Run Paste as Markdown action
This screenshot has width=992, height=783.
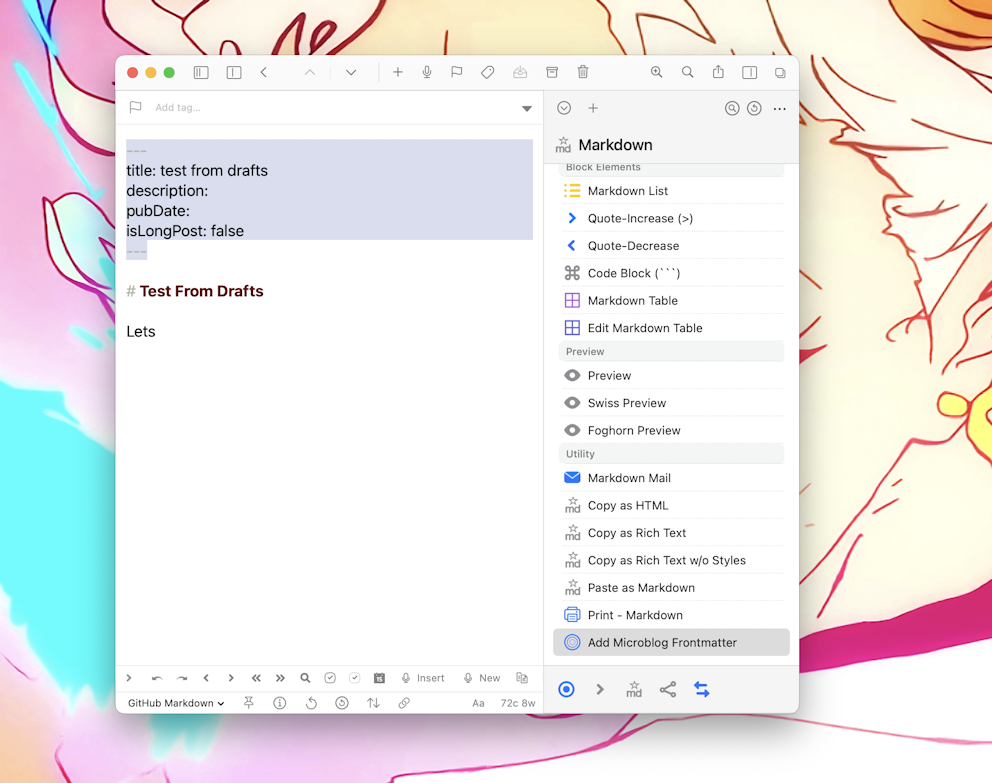point(671,588)
